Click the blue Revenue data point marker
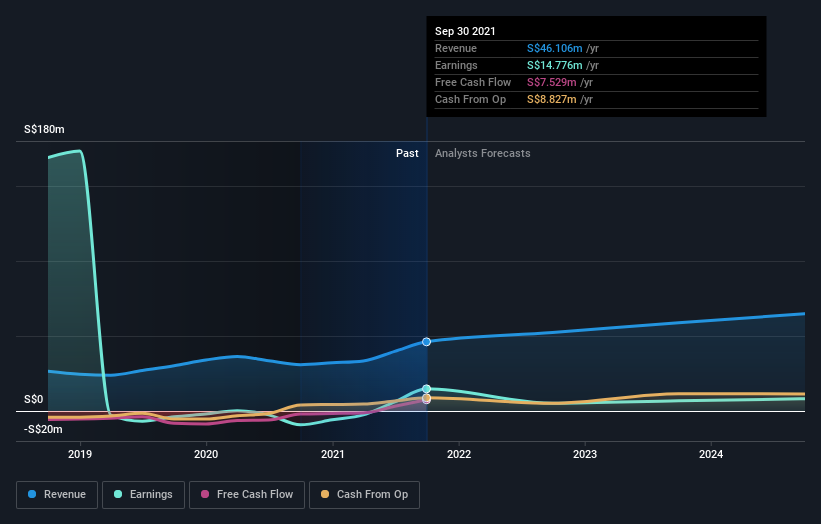 pos(427,342)
